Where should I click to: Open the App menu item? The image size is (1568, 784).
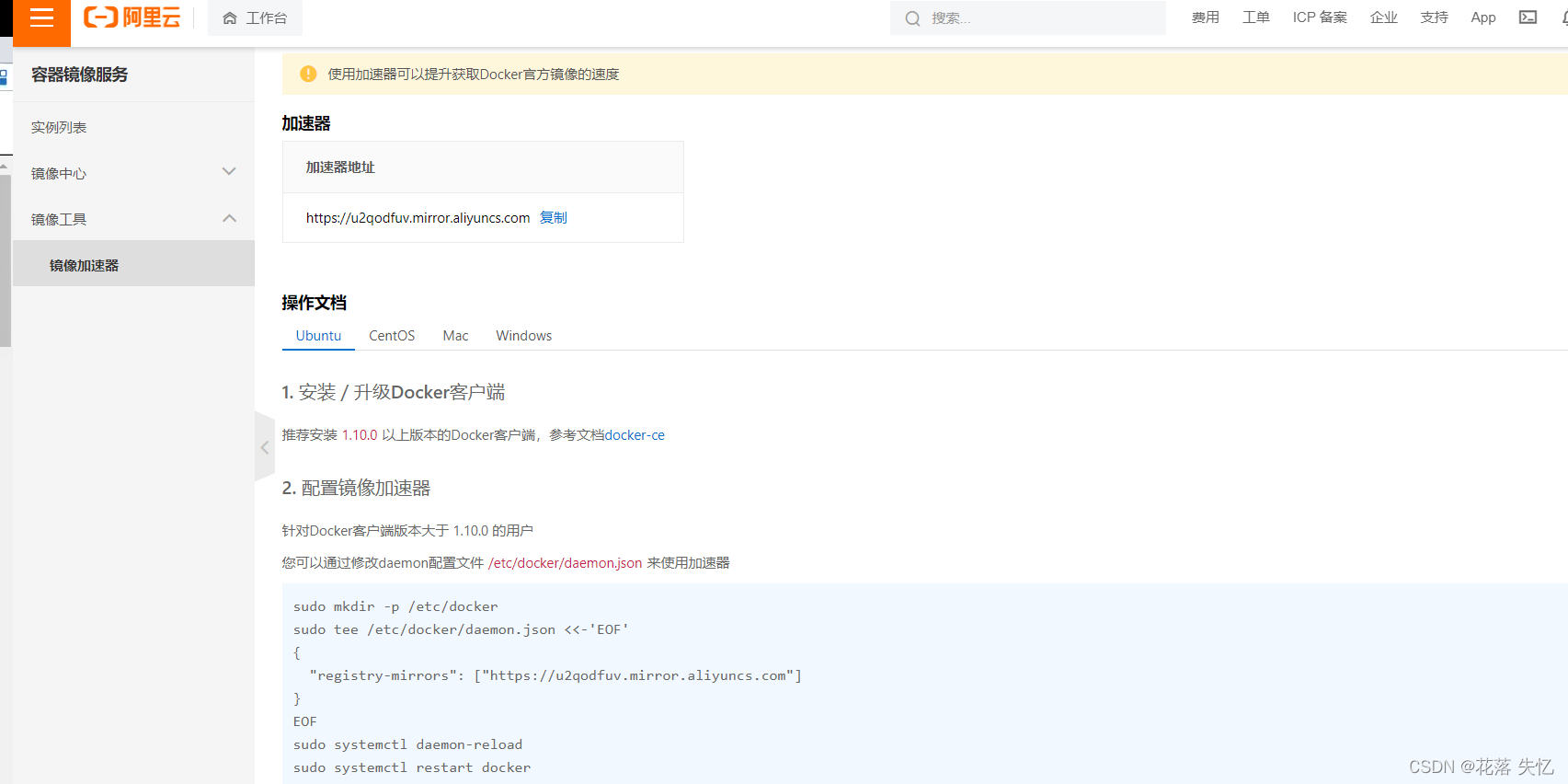(x=1482, y=17)
